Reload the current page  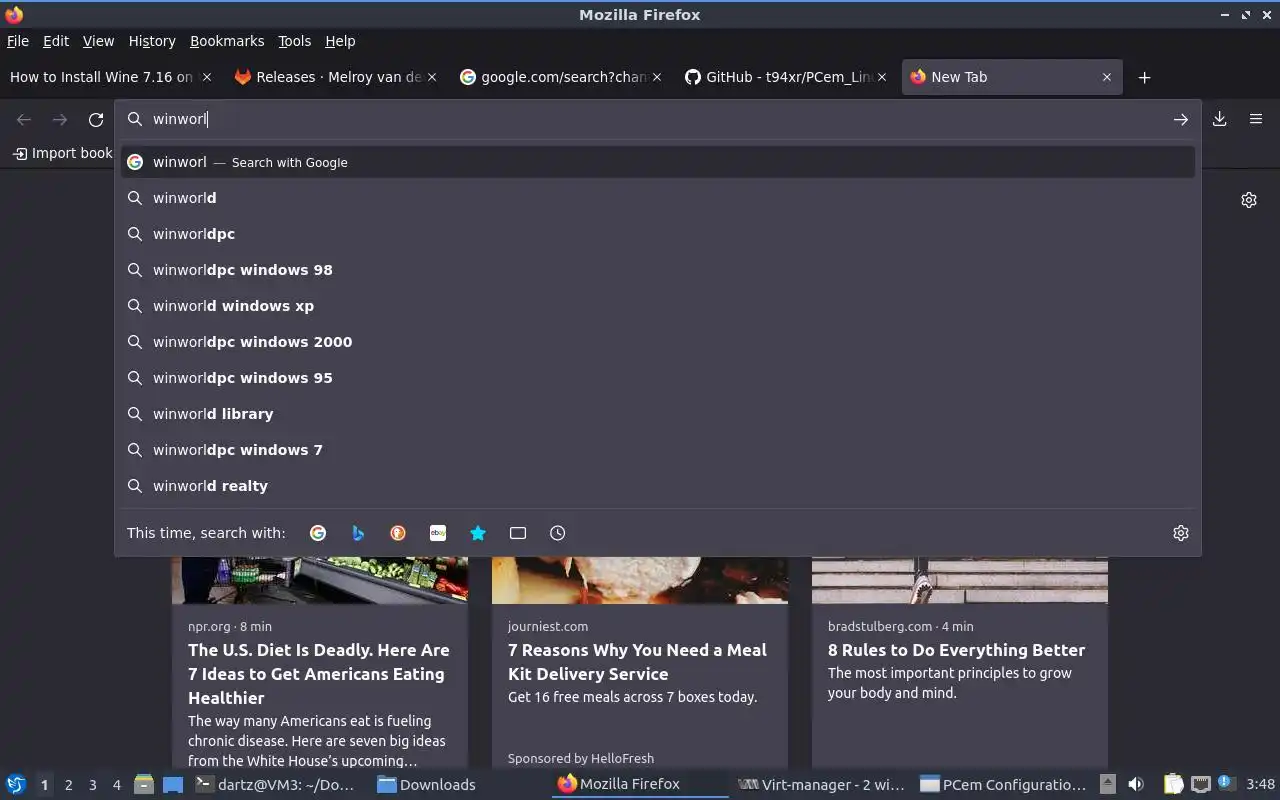tap(96, 119)
